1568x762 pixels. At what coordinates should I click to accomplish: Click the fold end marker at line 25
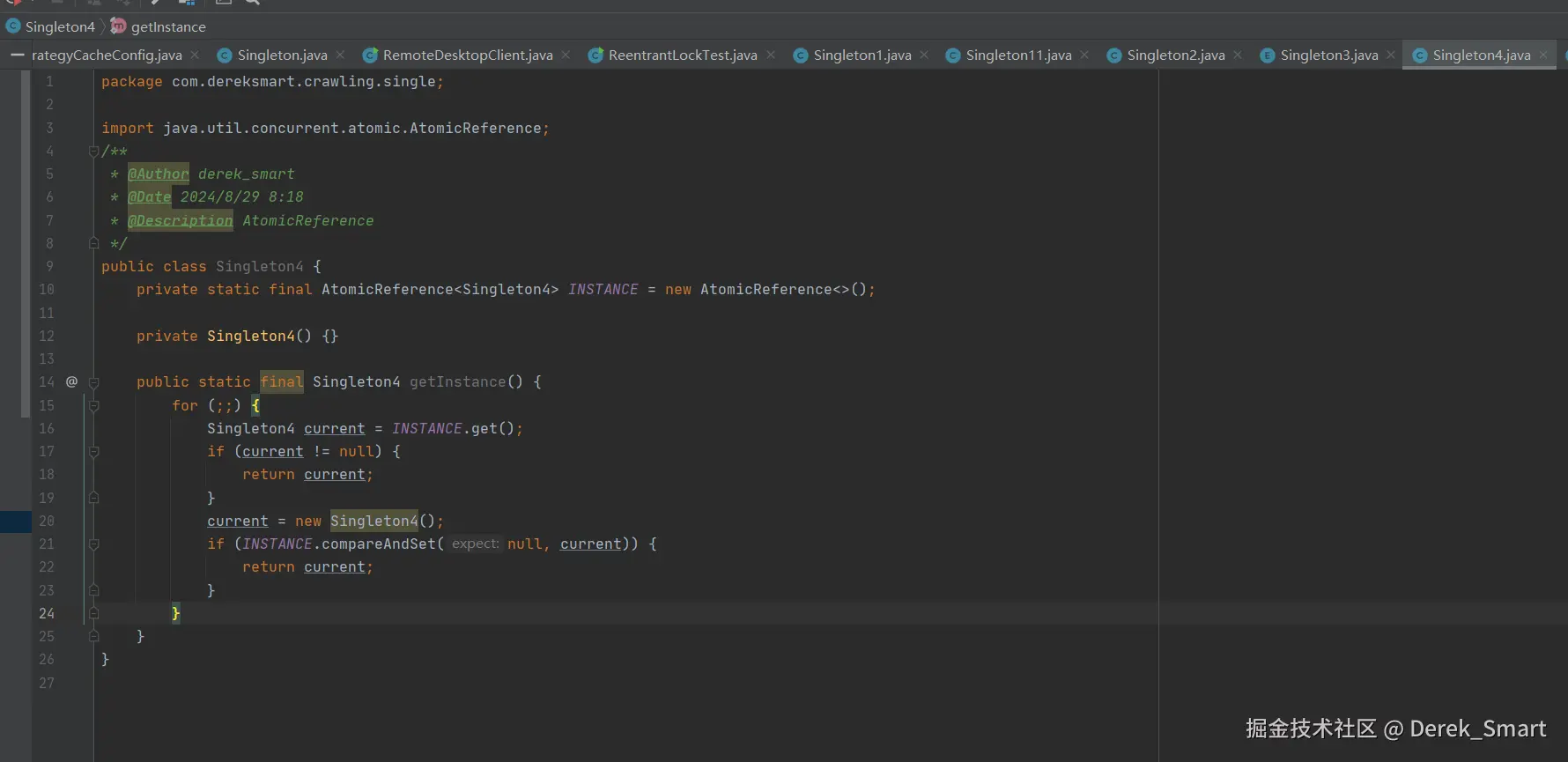tap(93, 636)
